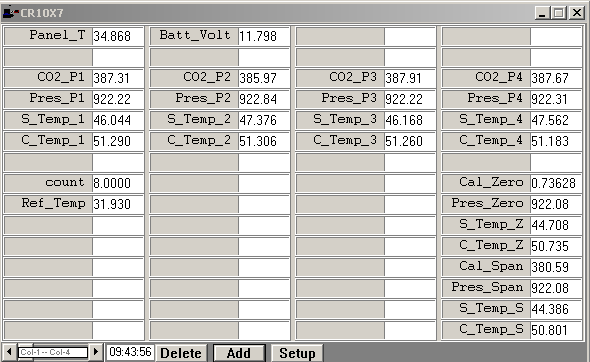
Task: Select the Batt_Volt label cell
Action: coord(194,36)
